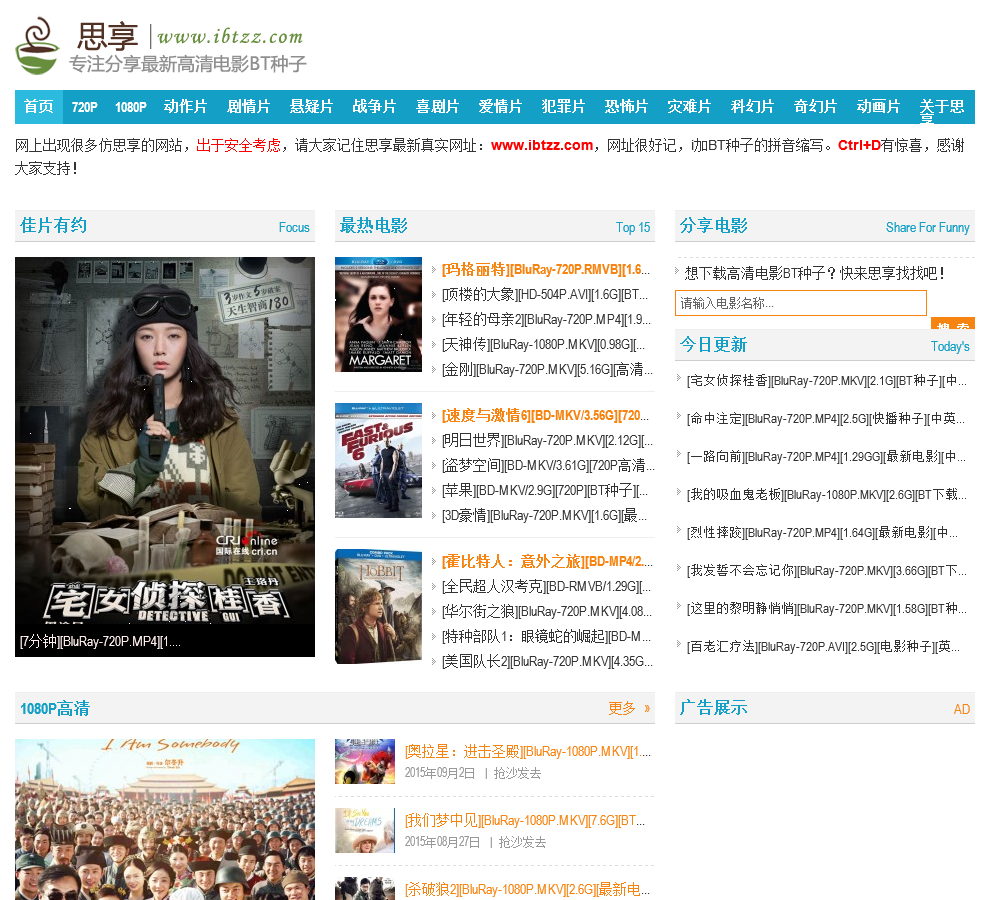Image resolution: width=990 pixels, height=900 pixels.
Task: Click the orange search button
Action: pos(953,324)
